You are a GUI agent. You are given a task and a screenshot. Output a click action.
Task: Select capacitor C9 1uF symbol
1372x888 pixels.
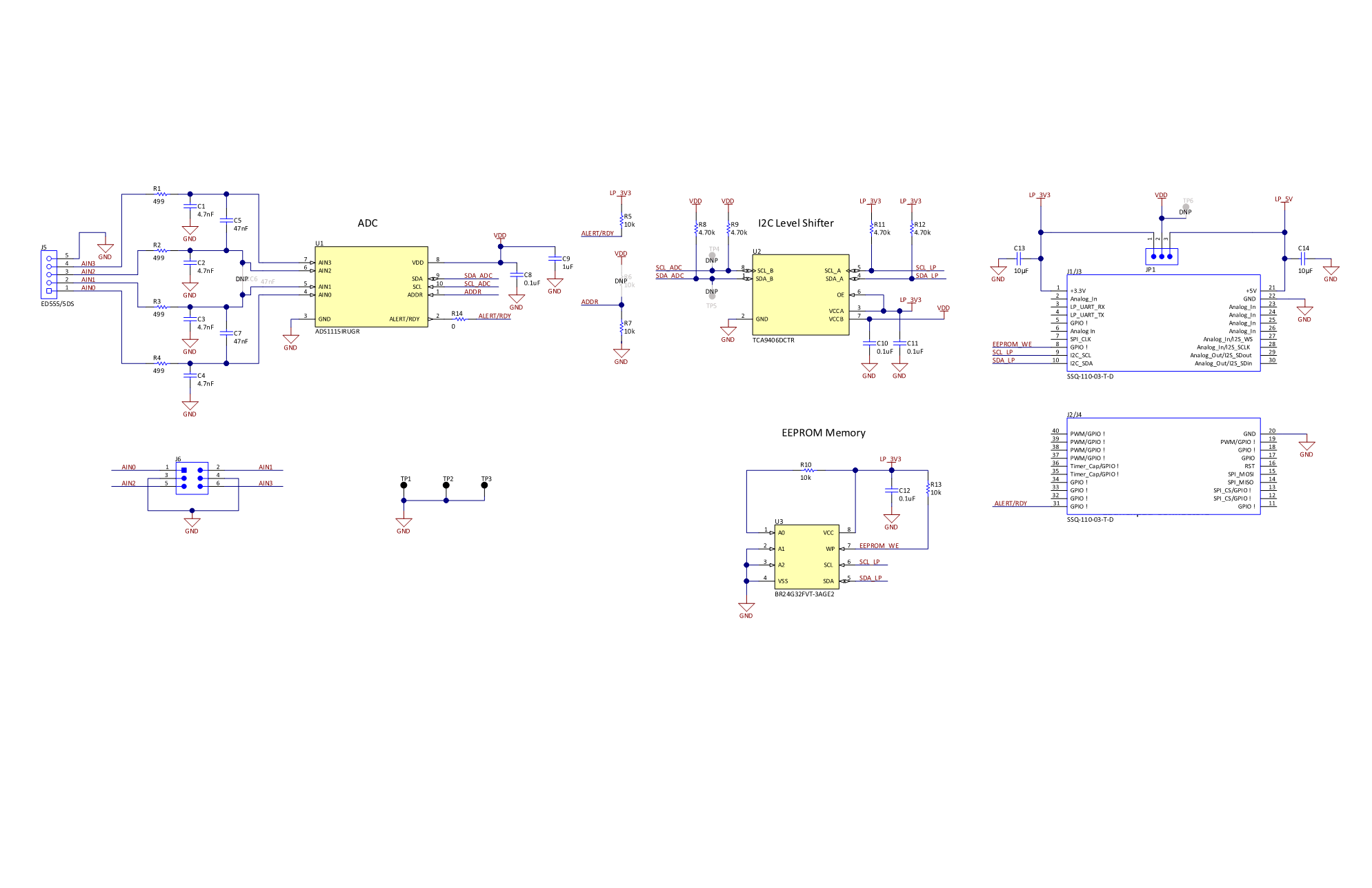[554, 258]
